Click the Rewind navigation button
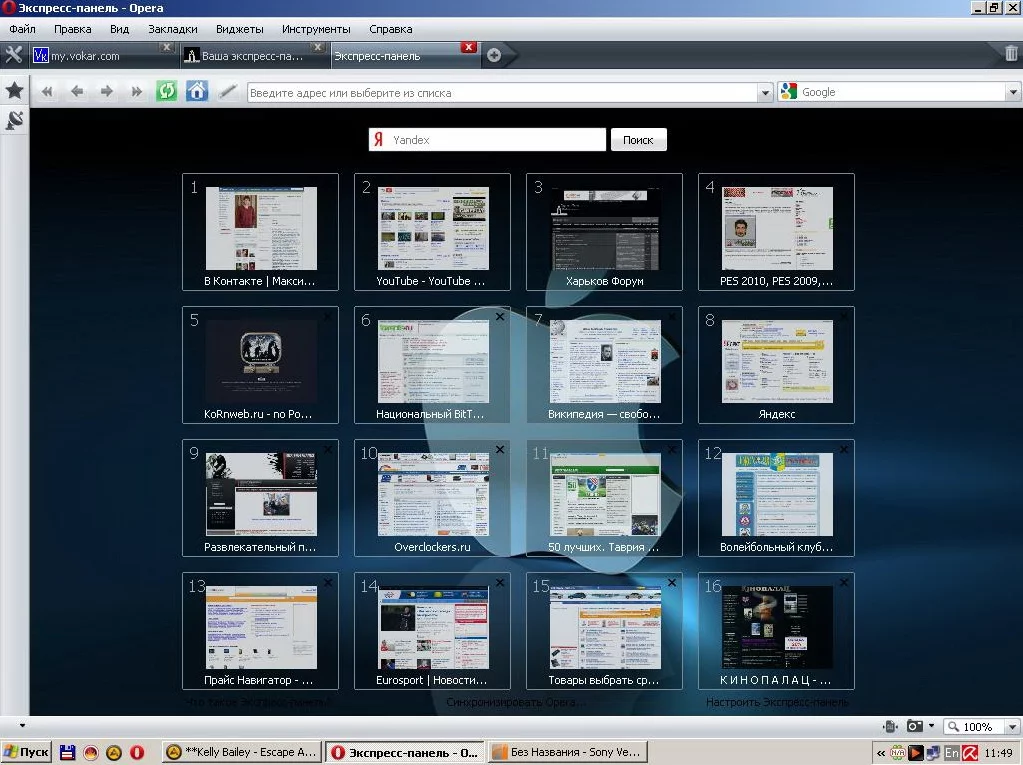Screen dimensions: 1023x765 pyautogui.click(x=47, y=91)
